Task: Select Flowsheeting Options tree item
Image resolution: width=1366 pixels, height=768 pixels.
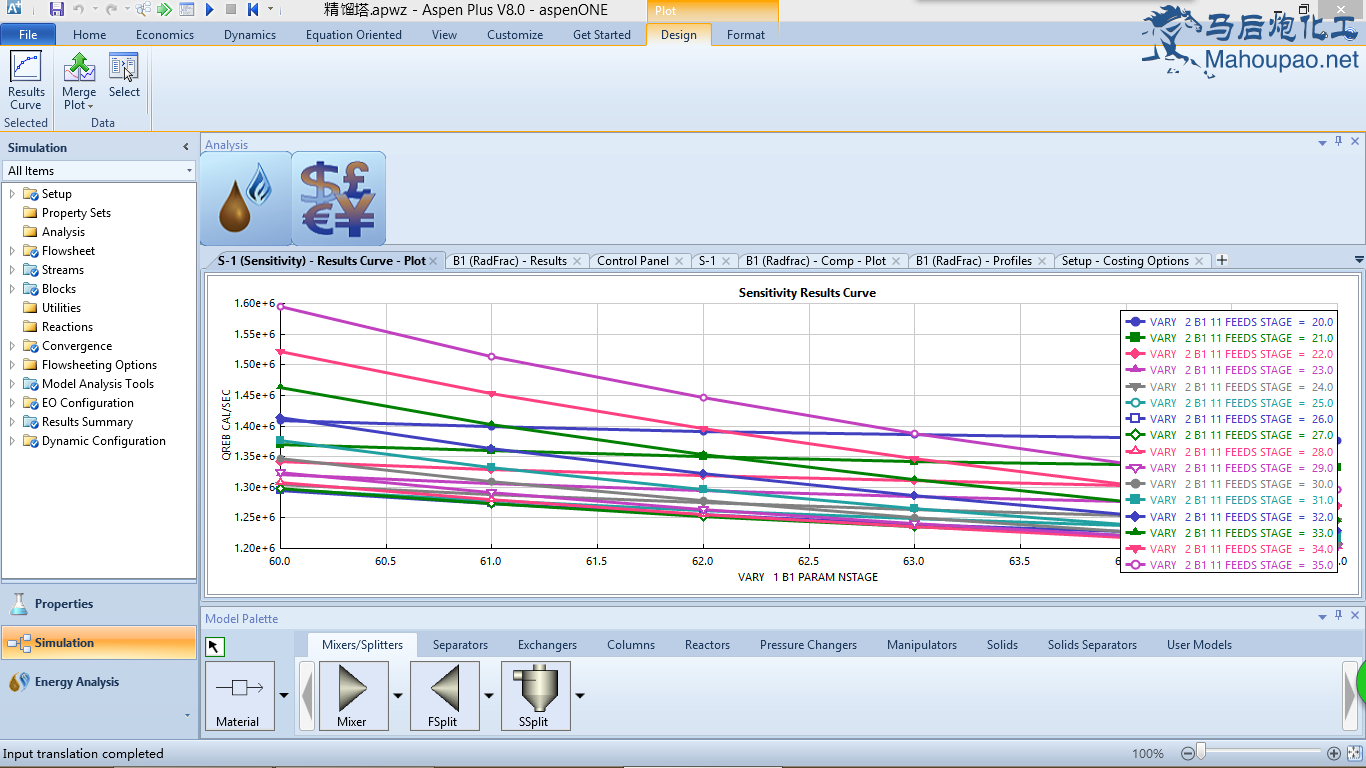Action: 99,365
